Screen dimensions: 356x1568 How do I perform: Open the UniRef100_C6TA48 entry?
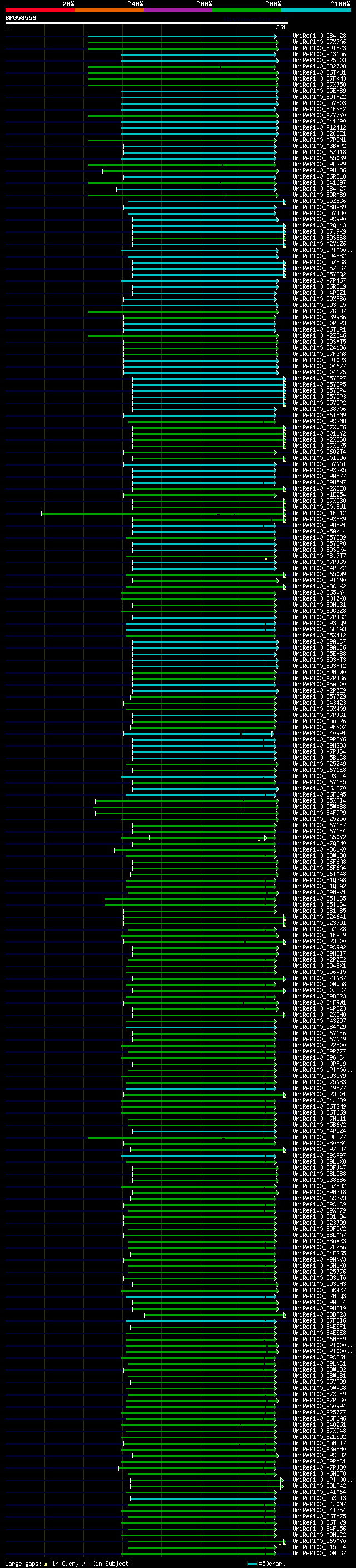tap(319, 874)
